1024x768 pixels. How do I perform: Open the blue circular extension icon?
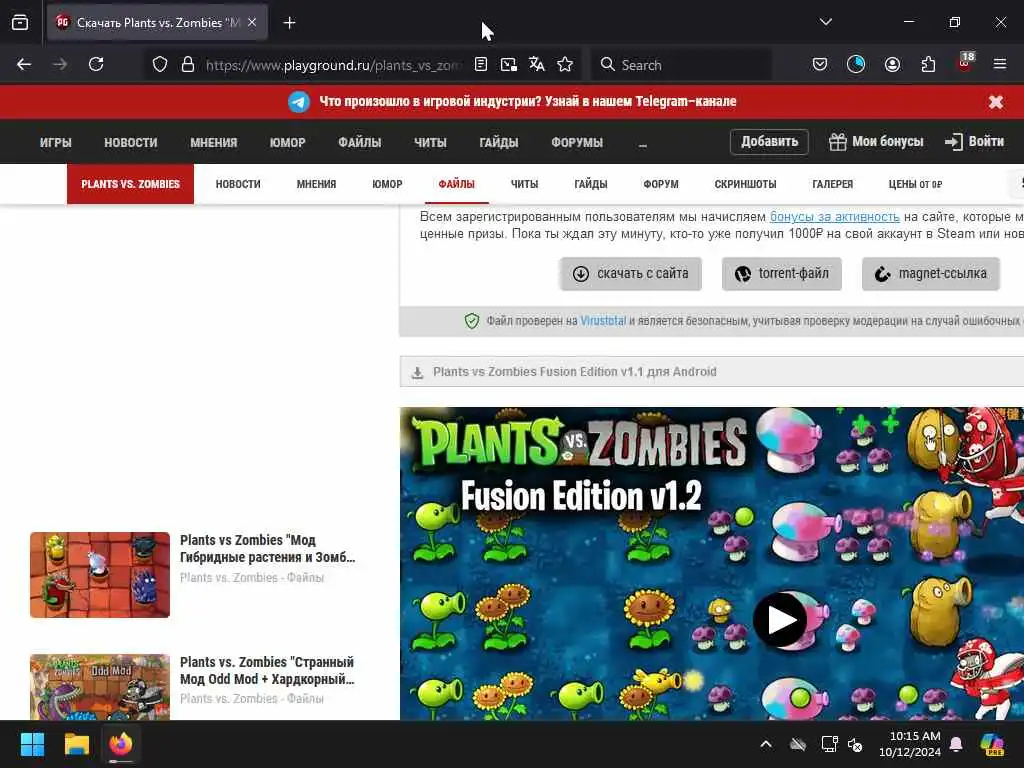(856, 65)
